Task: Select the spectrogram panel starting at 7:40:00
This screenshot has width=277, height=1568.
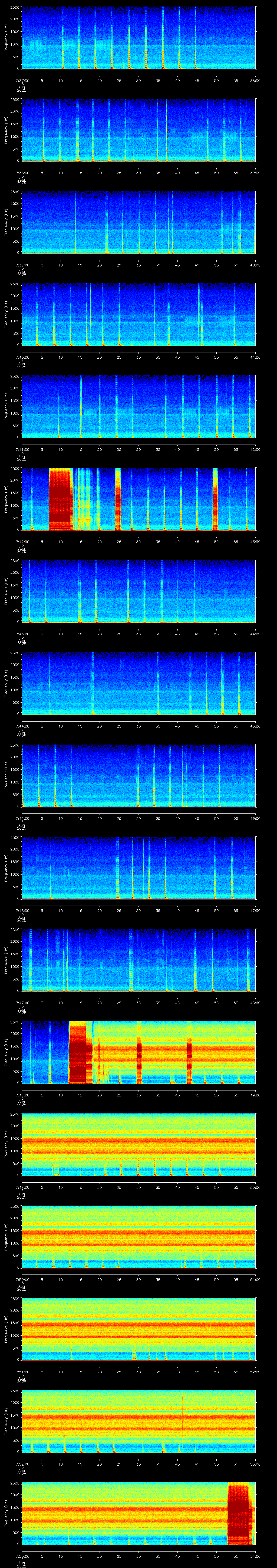Action: 139,315
